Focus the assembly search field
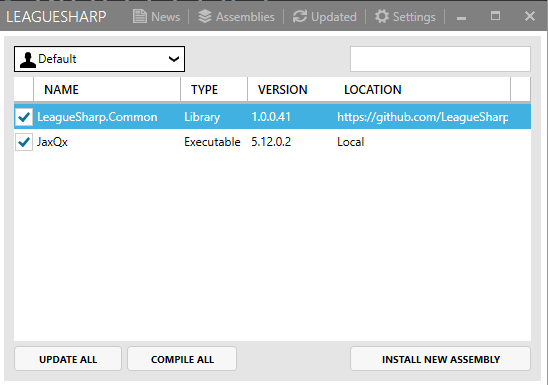The width and height of the screenshot is (548, 385). [440, 59]
